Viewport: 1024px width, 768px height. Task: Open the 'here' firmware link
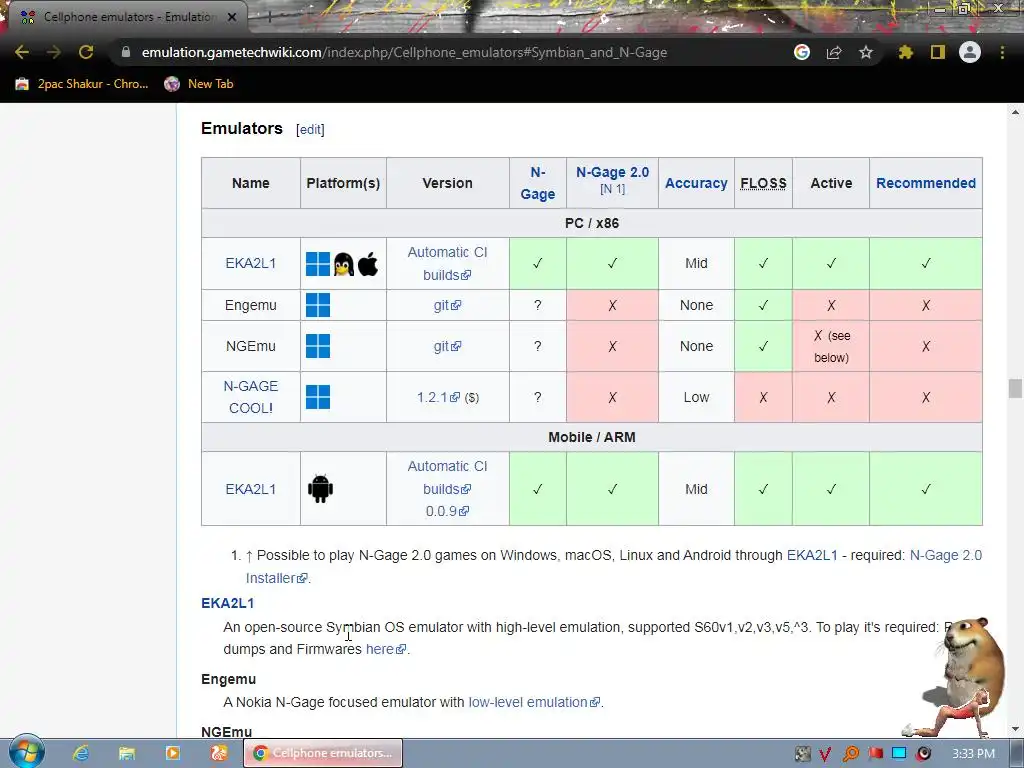(x=386, y=649)
